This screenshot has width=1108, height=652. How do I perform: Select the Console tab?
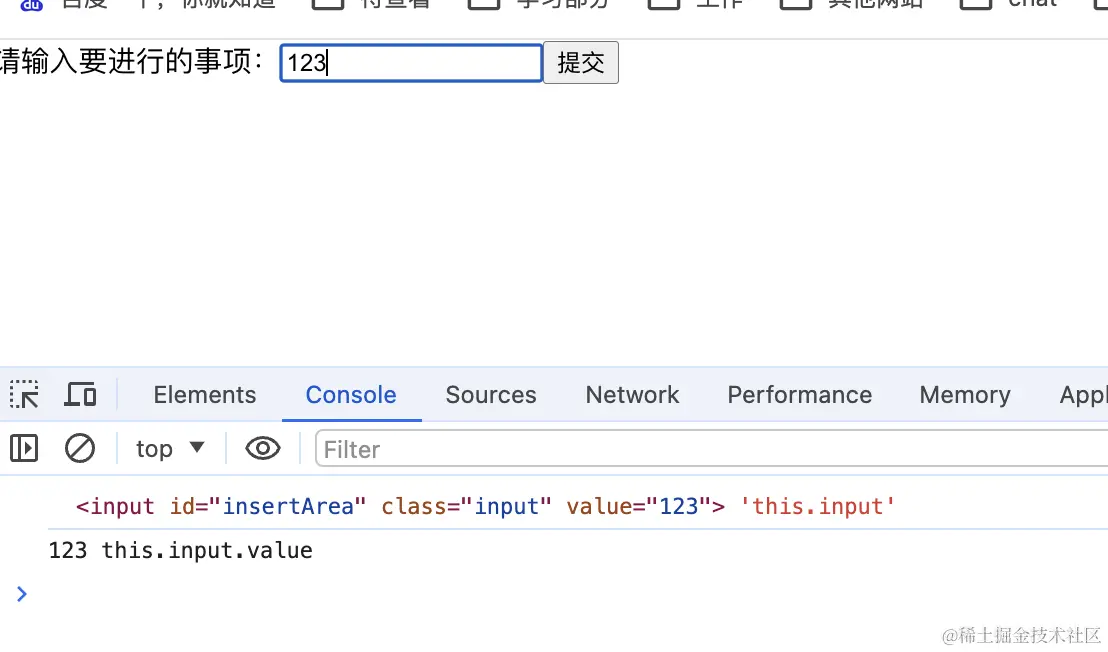(x=351, y=395)
